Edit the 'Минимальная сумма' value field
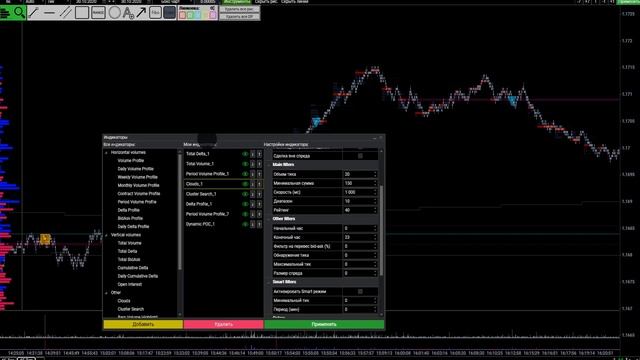Viewport: 640px width, 360px height. click(360, 183)
